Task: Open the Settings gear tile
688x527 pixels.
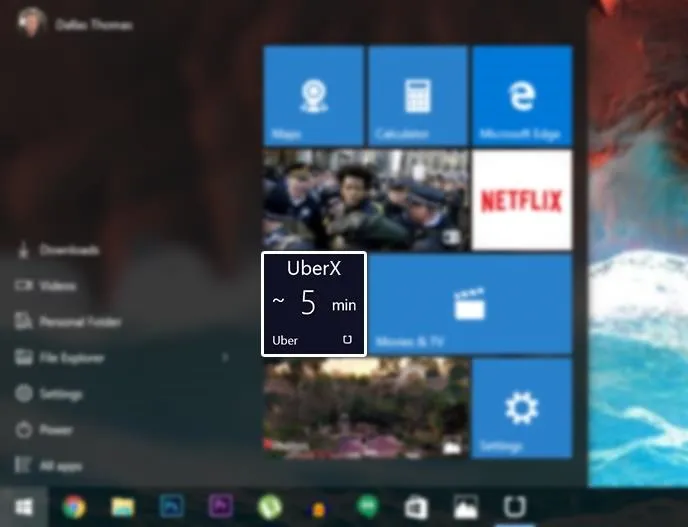Action: point(522,409)
